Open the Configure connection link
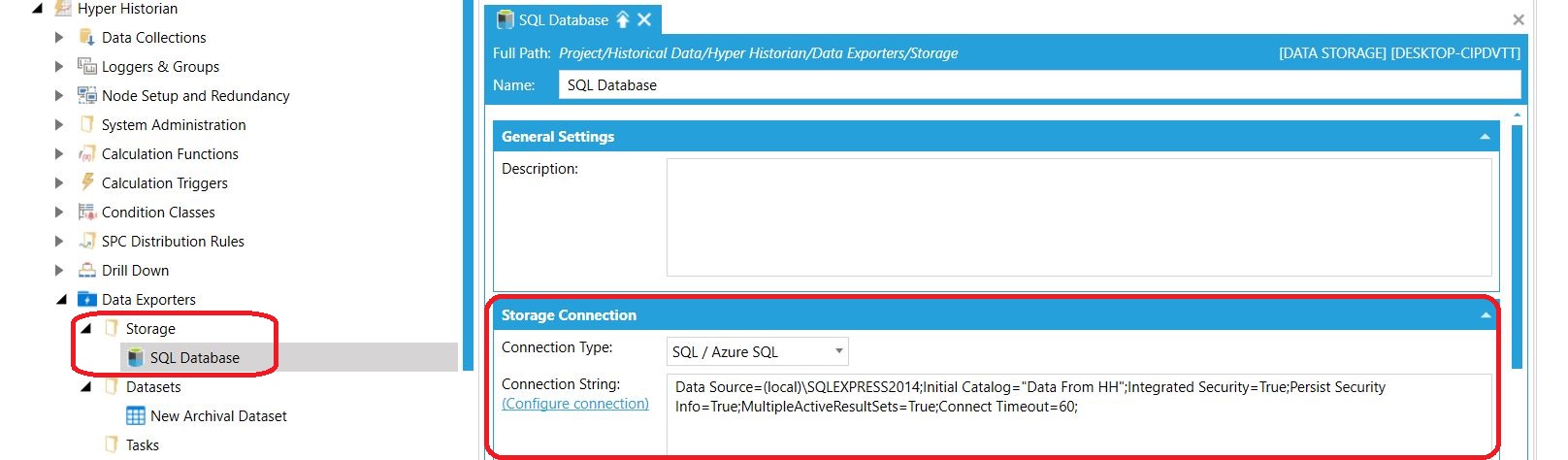Screen dimensions: 1568x460 pyautogui.click(x=575, y=404)
